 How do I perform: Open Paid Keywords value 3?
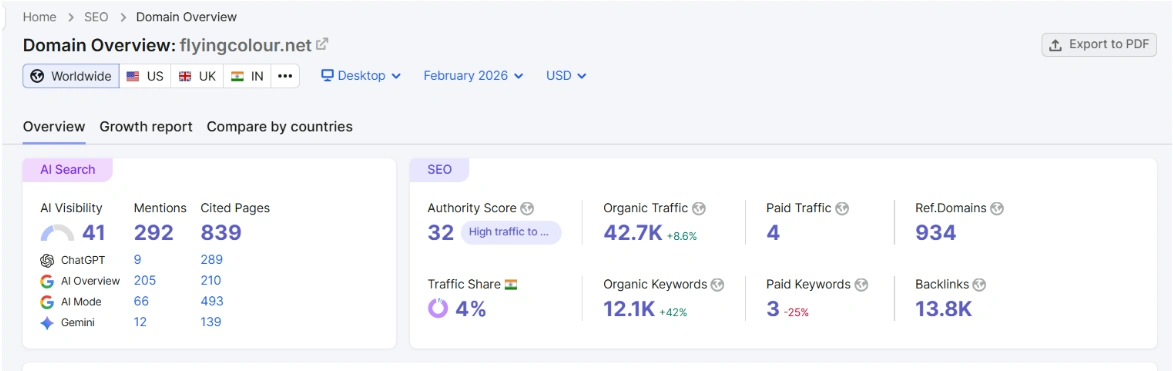point(773,308)
